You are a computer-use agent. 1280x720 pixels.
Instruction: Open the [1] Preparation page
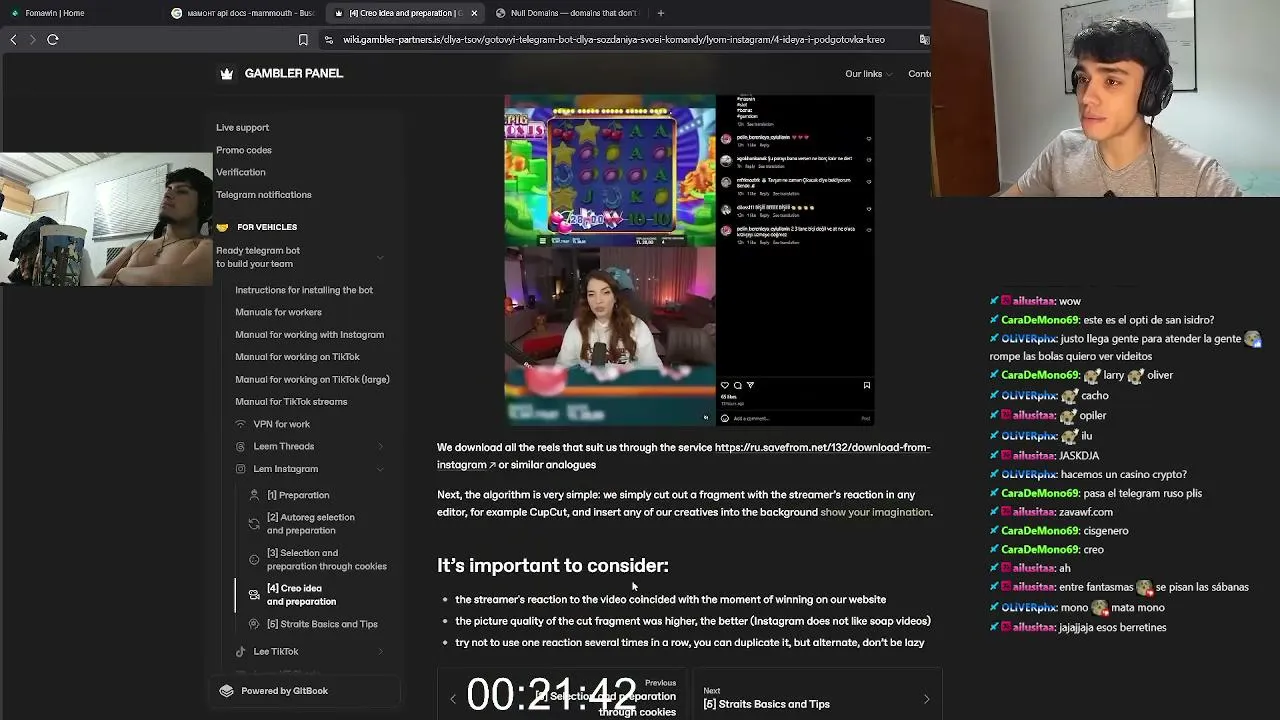click(298, 495)
